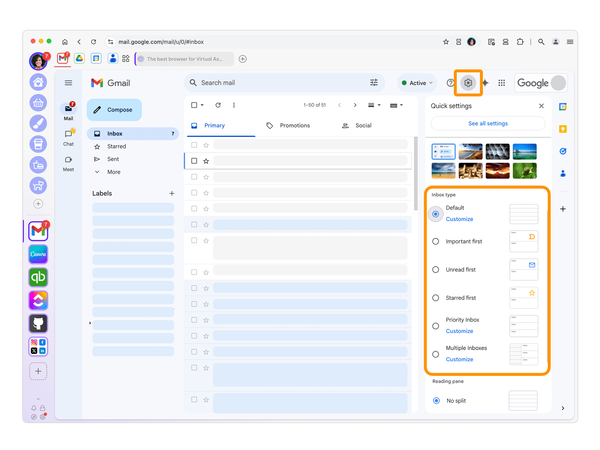600x450 pixels.
Task: Open the Active status dropdown
Action: pos(417,83)
